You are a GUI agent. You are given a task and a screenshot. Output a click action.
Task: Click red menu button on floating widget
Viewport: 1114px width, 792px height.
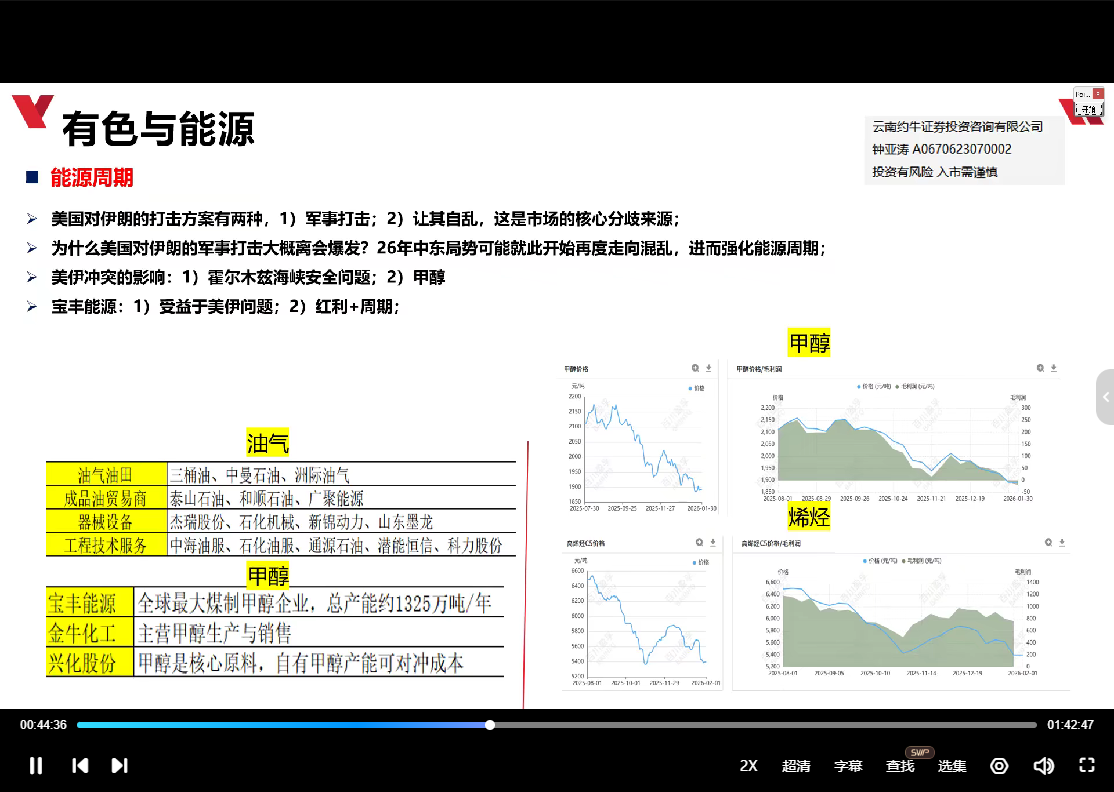tap(1098, 93)
